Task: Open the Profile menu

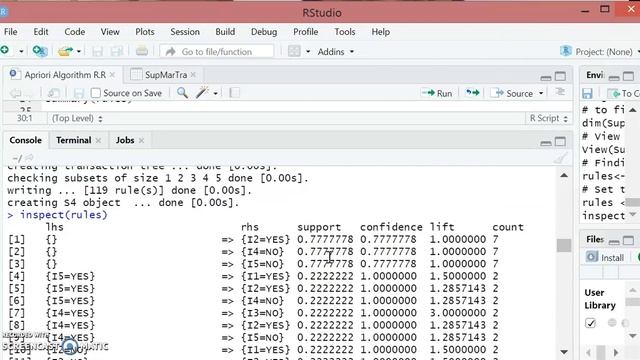Action: [x=306, y=32]
